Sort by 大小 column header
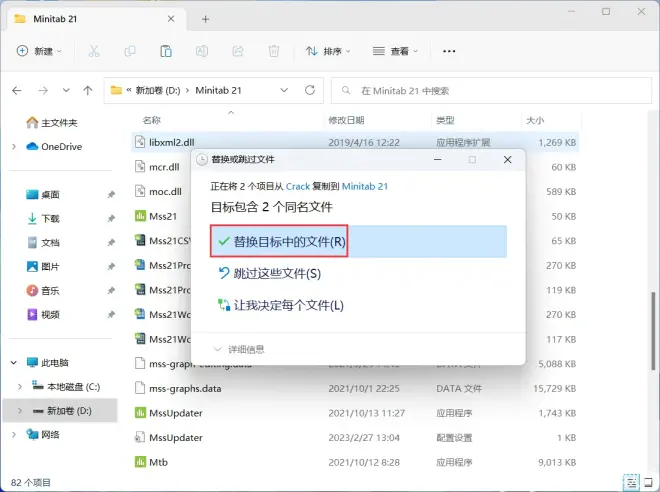The height and width of the screenshot is (492, 660). pos(535,120)
